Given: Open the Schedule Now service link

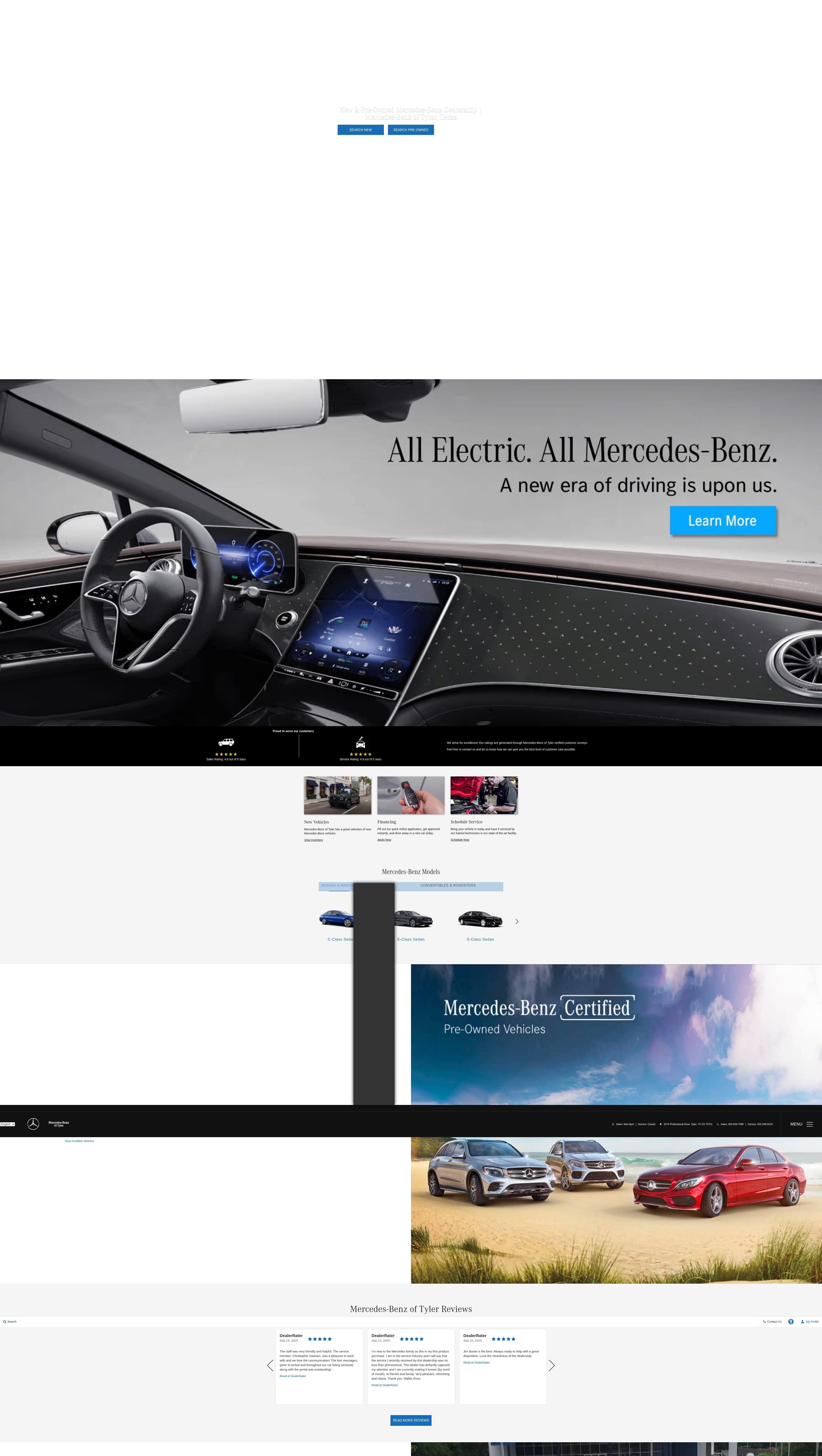Looking at the screenshot, I should [x=460, y=840].
